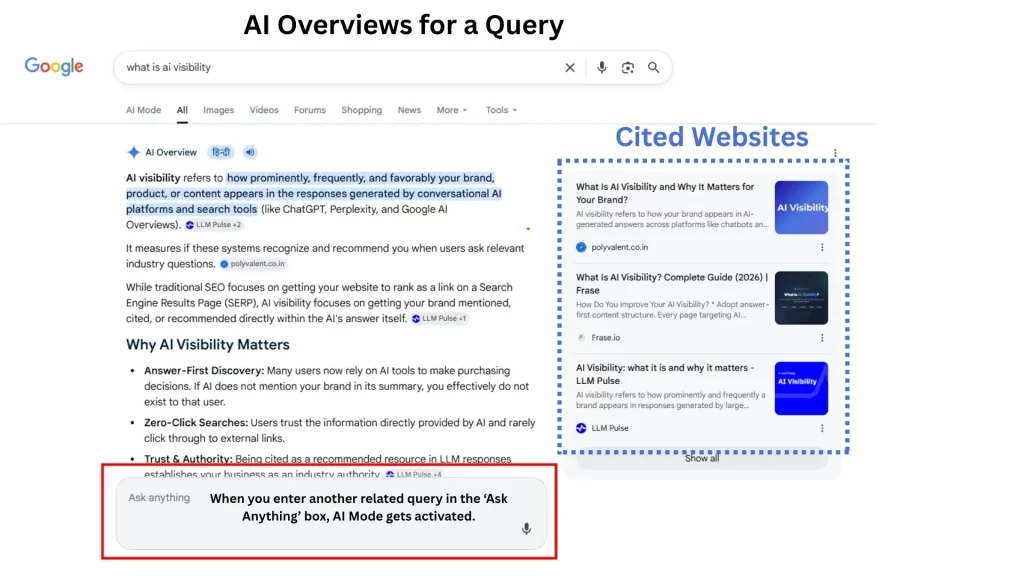Open the LLM Pulse +1 citation chip

(x=440, y=319)
